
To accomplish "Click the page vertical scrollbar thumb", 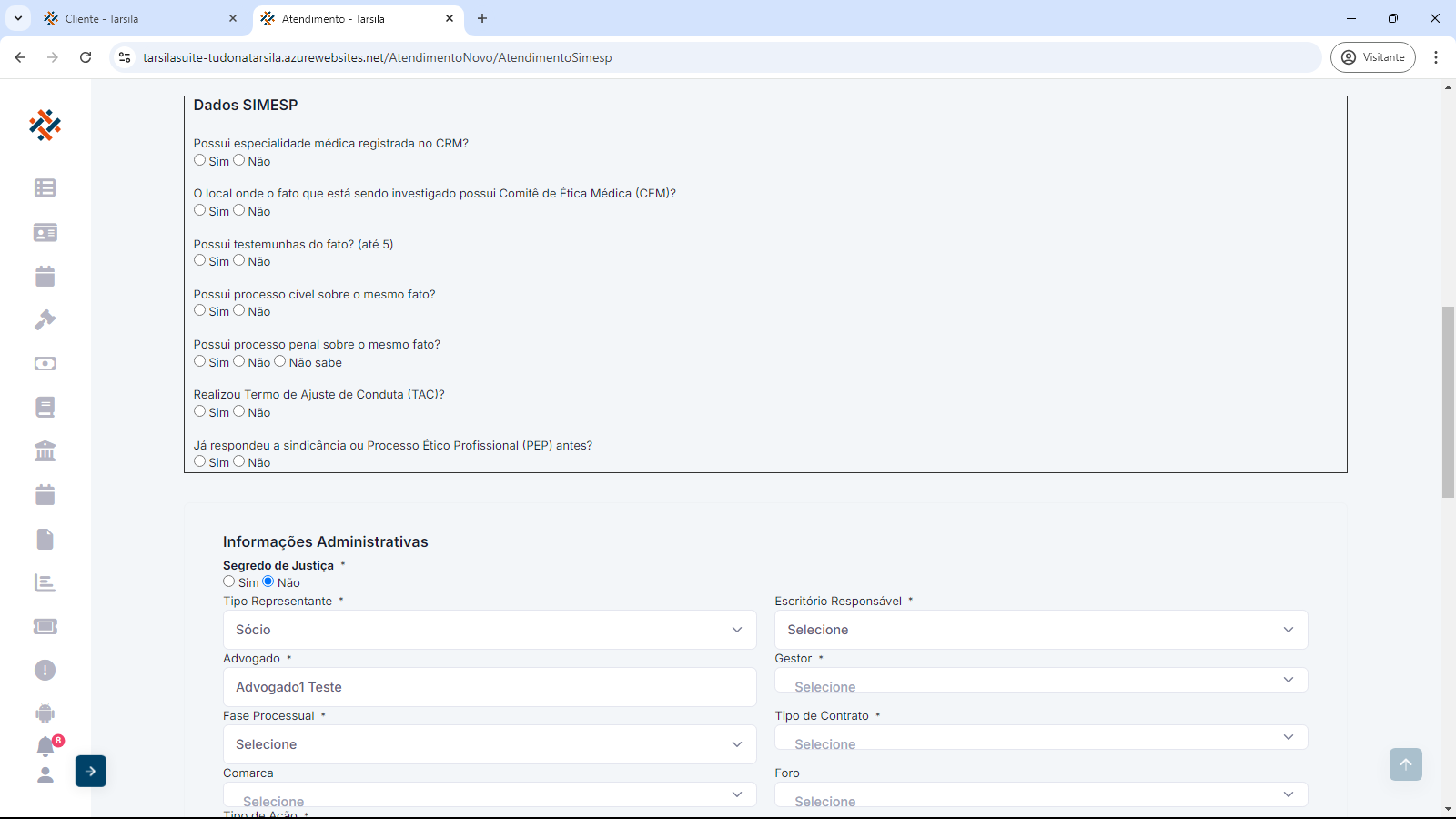I will [1448, 402].
